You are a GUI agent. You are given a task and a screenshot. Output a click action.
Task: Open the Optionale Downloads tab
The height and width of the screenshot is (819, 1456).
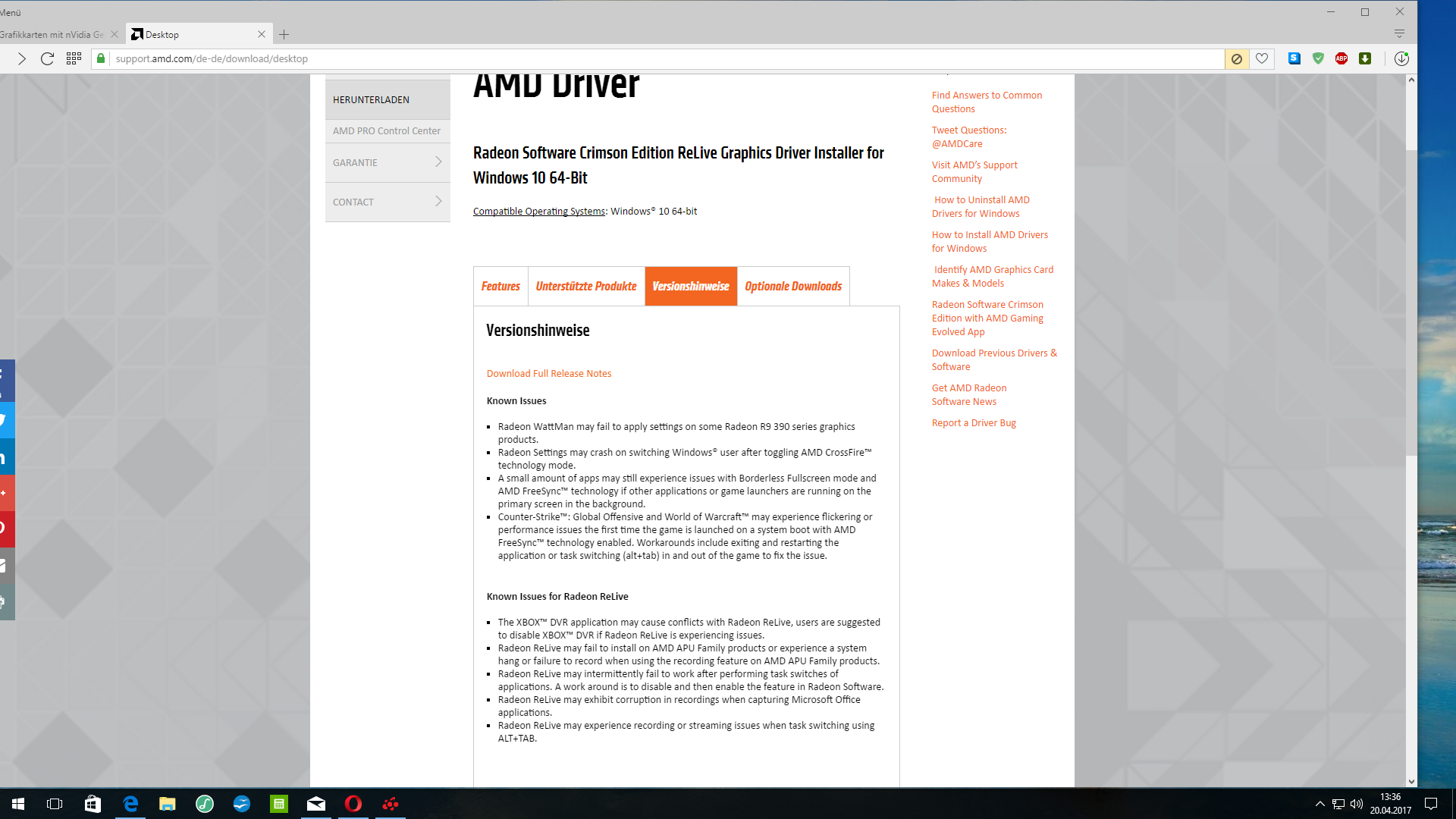coord(792,286)
